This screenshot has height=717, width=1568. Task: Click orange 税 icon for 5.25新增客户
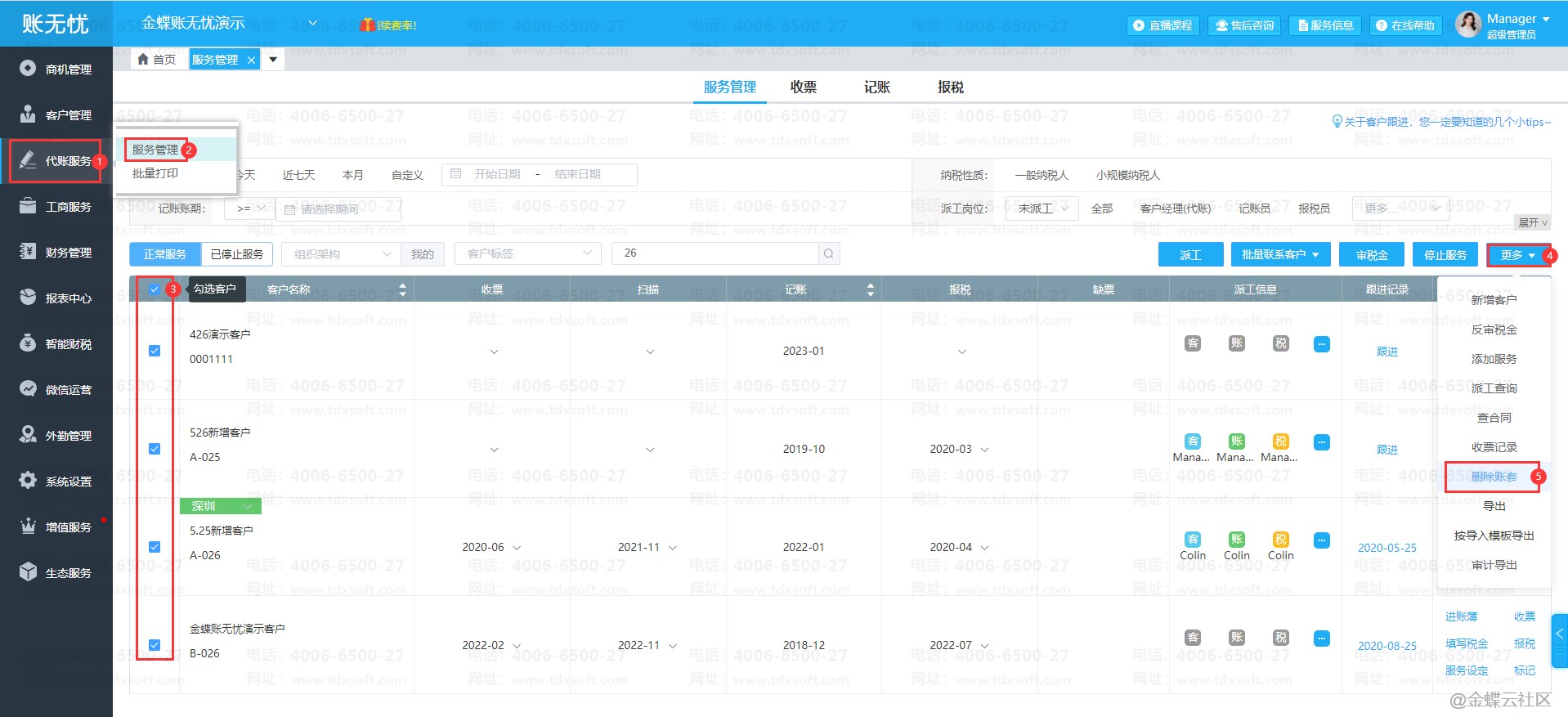[x=1280, y=540]
